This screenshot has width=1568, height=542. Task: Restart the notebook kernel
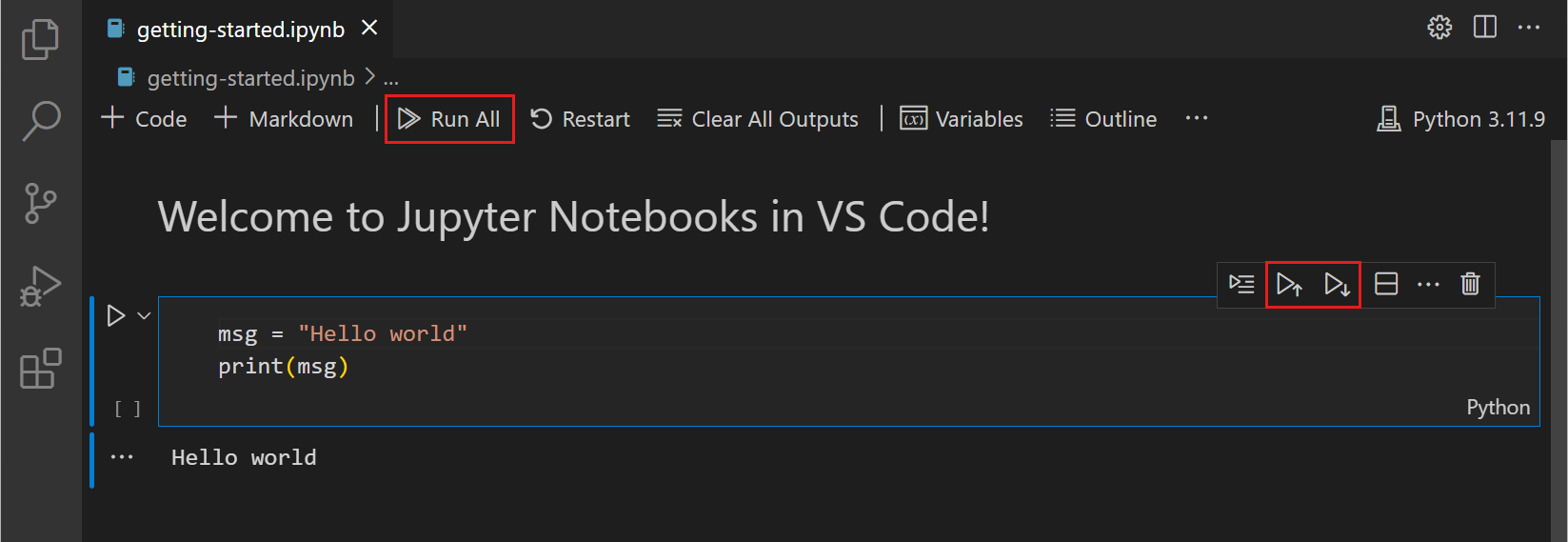pyautogui.click(x=580, y=119)
